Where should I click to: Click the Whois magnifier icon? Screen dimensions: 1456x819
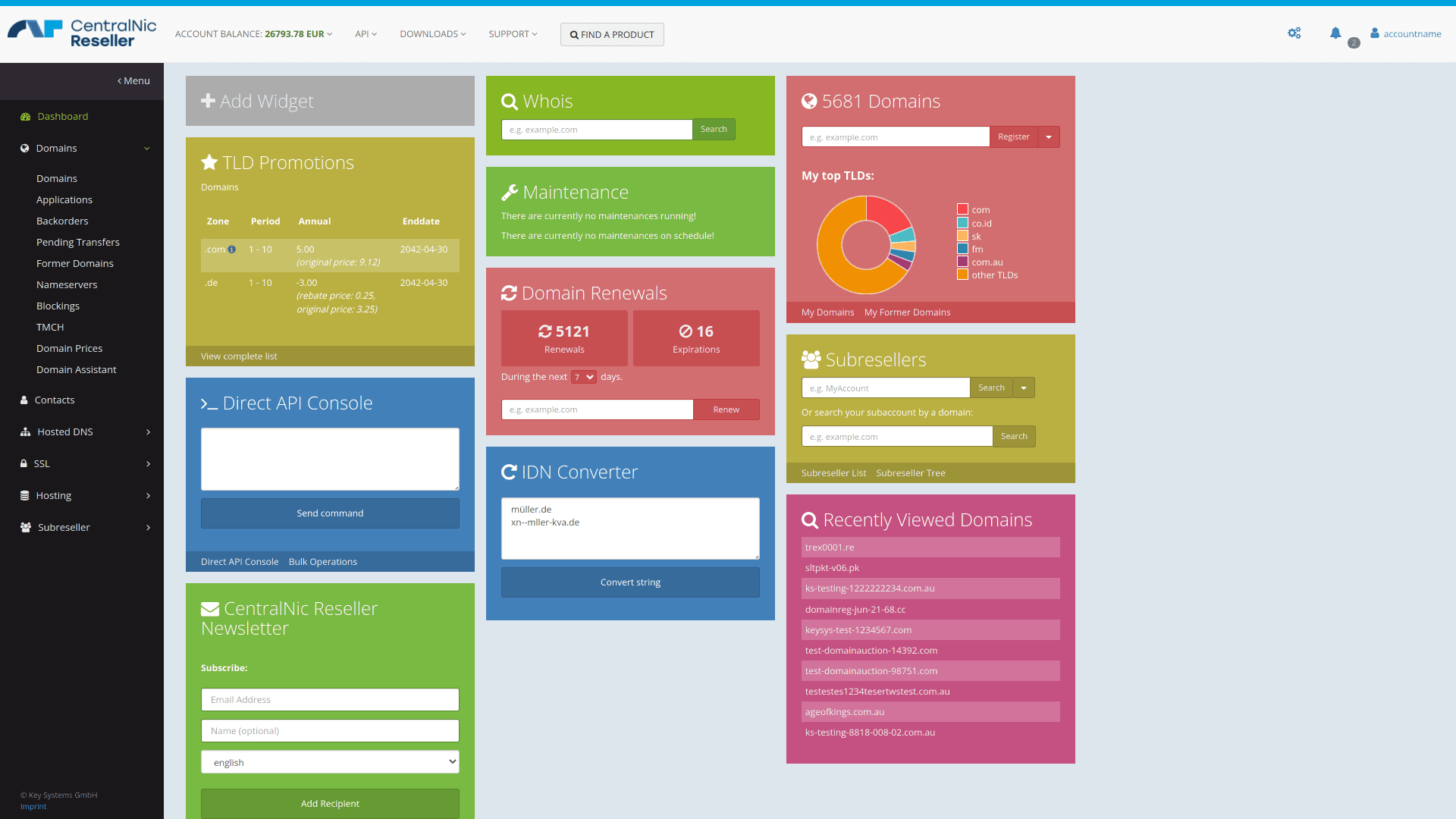509,100
